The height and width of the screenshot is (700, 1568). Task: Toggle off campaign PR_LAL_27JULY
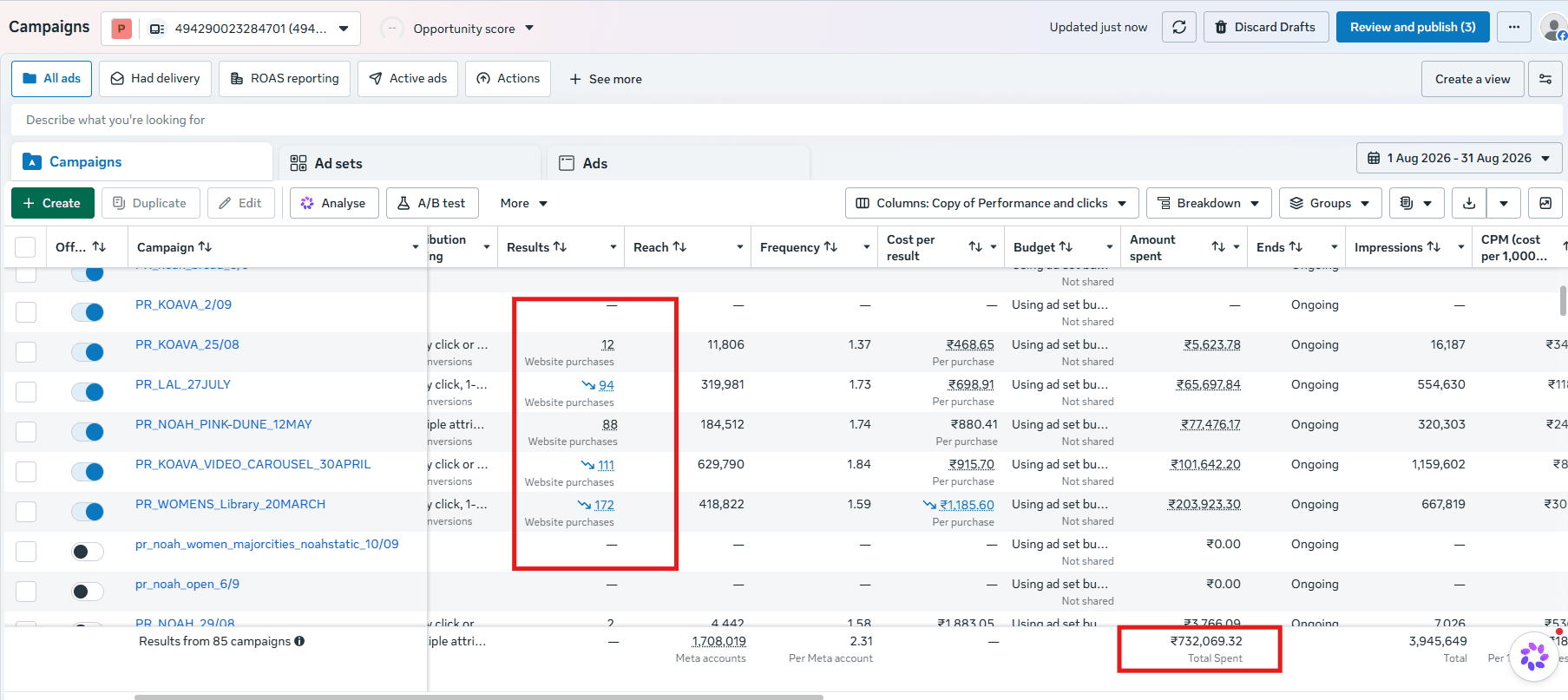click(88, 391)
